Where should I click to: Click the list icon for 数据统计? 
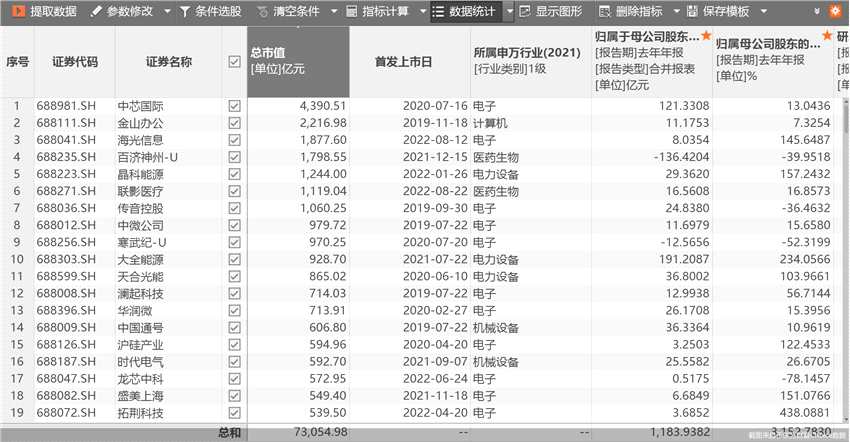coord(438,11)
